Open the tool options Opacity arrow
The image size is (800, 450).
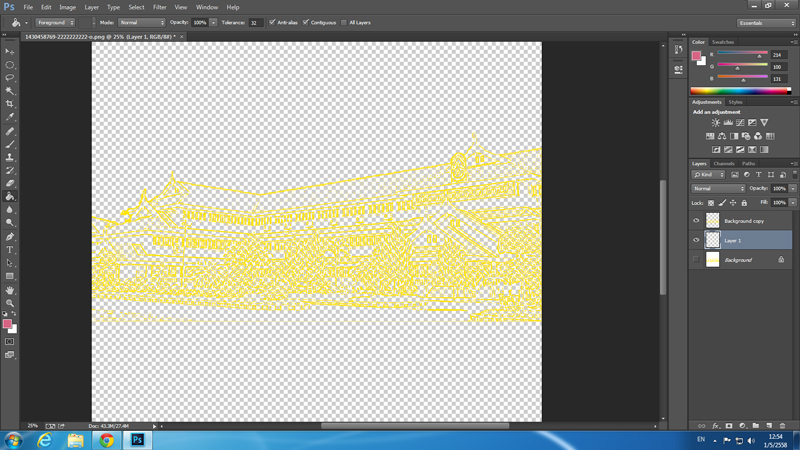[213, 22]
